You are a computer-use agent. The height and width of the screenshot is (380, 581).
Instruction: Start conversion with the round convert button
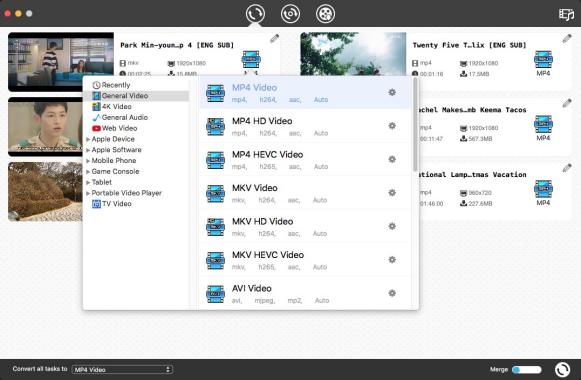[x=562, y=369]
